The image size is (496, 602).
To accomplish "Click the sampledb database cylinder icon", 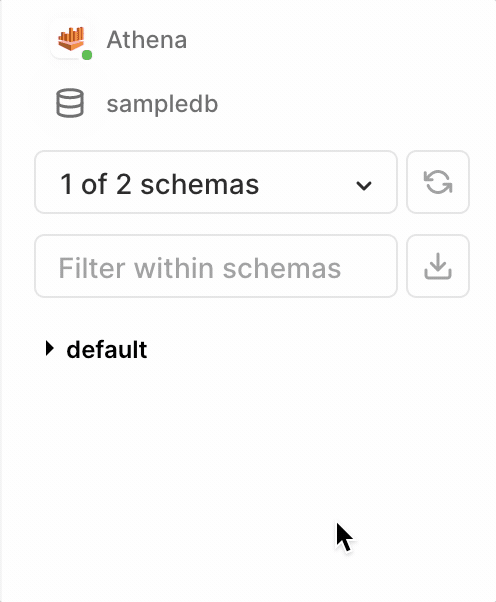I will tap(70, 103).
